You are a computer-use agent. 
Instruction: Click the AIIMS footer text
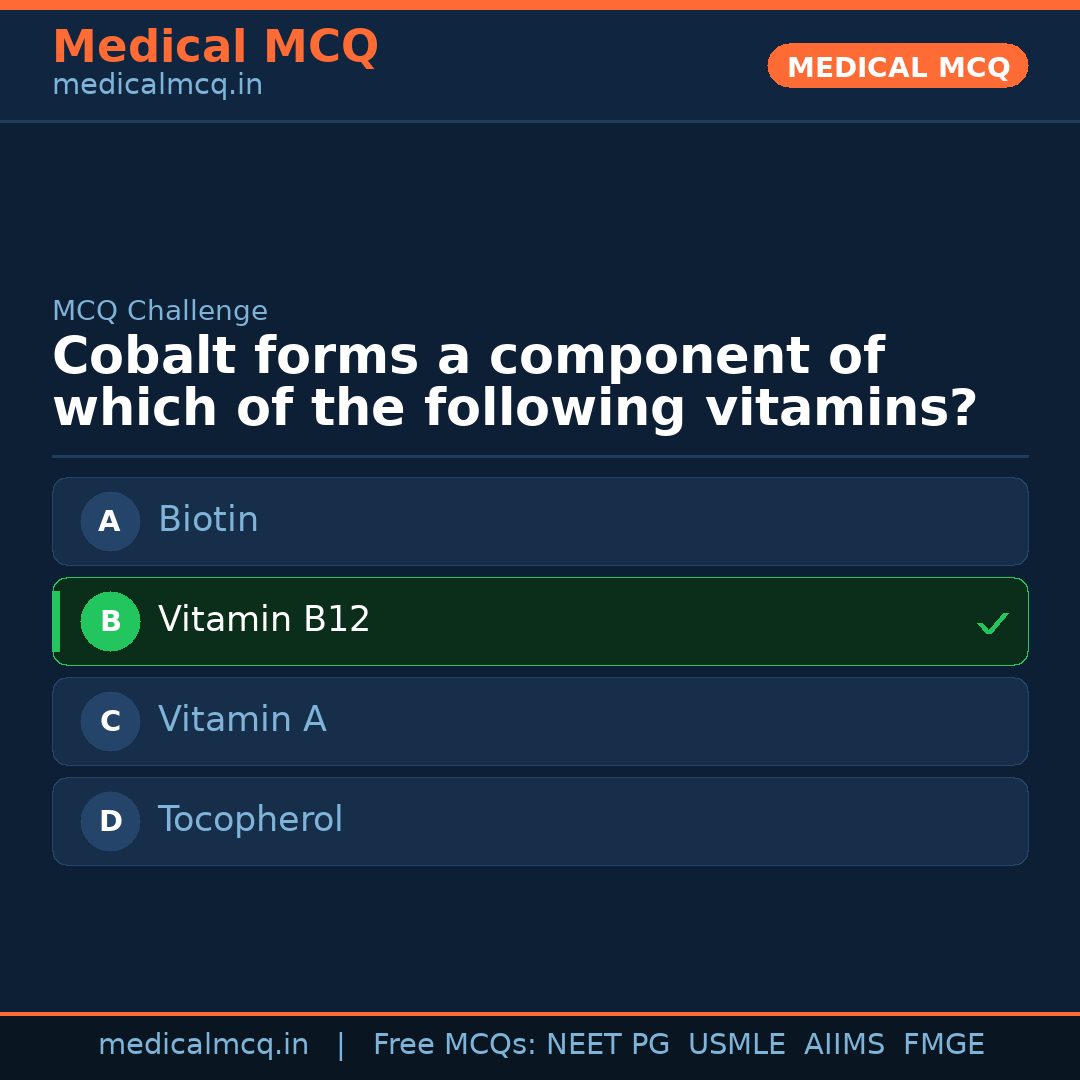click(844, 1045)
